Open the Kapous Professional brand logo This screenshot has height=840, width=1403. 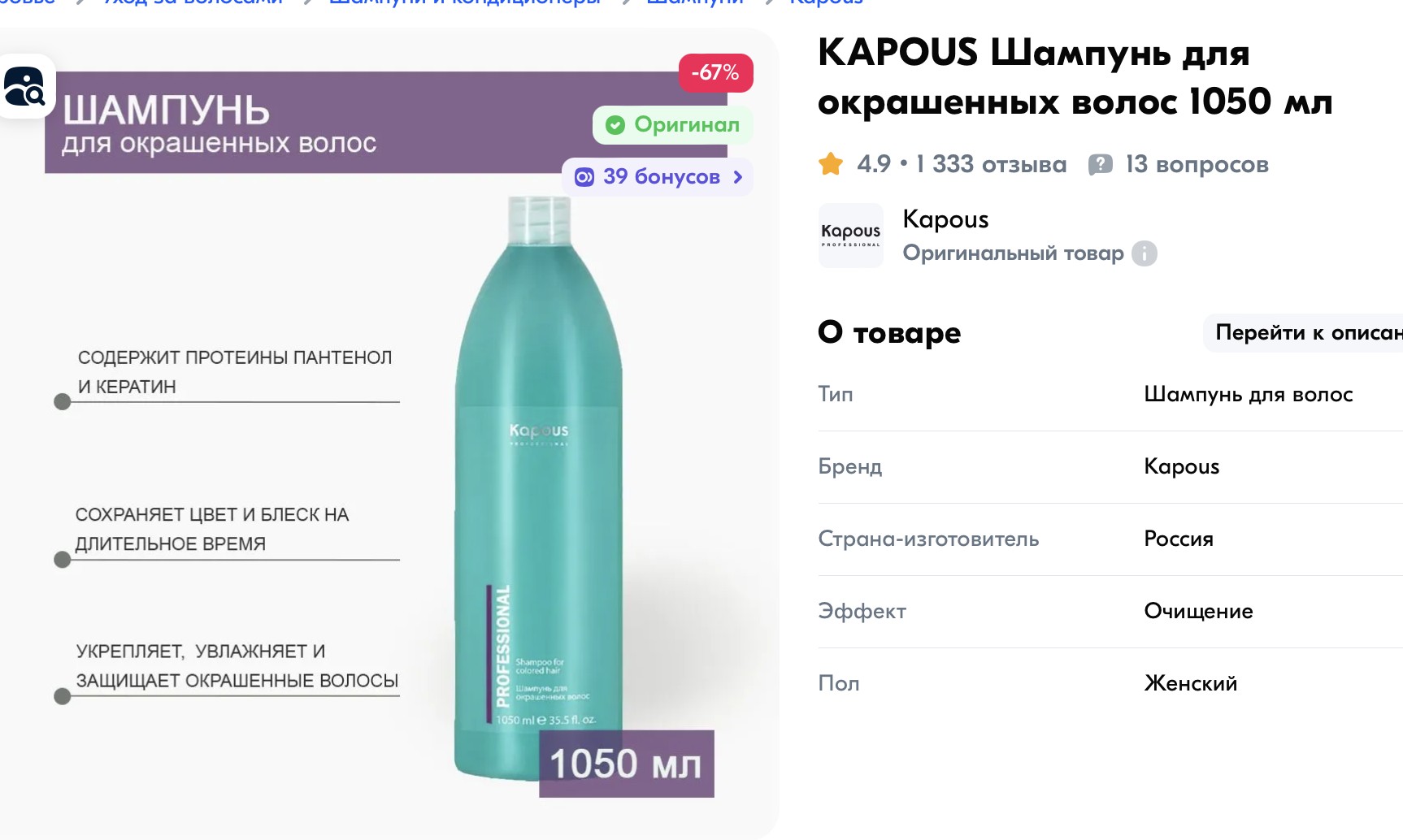tap(850, 235)
